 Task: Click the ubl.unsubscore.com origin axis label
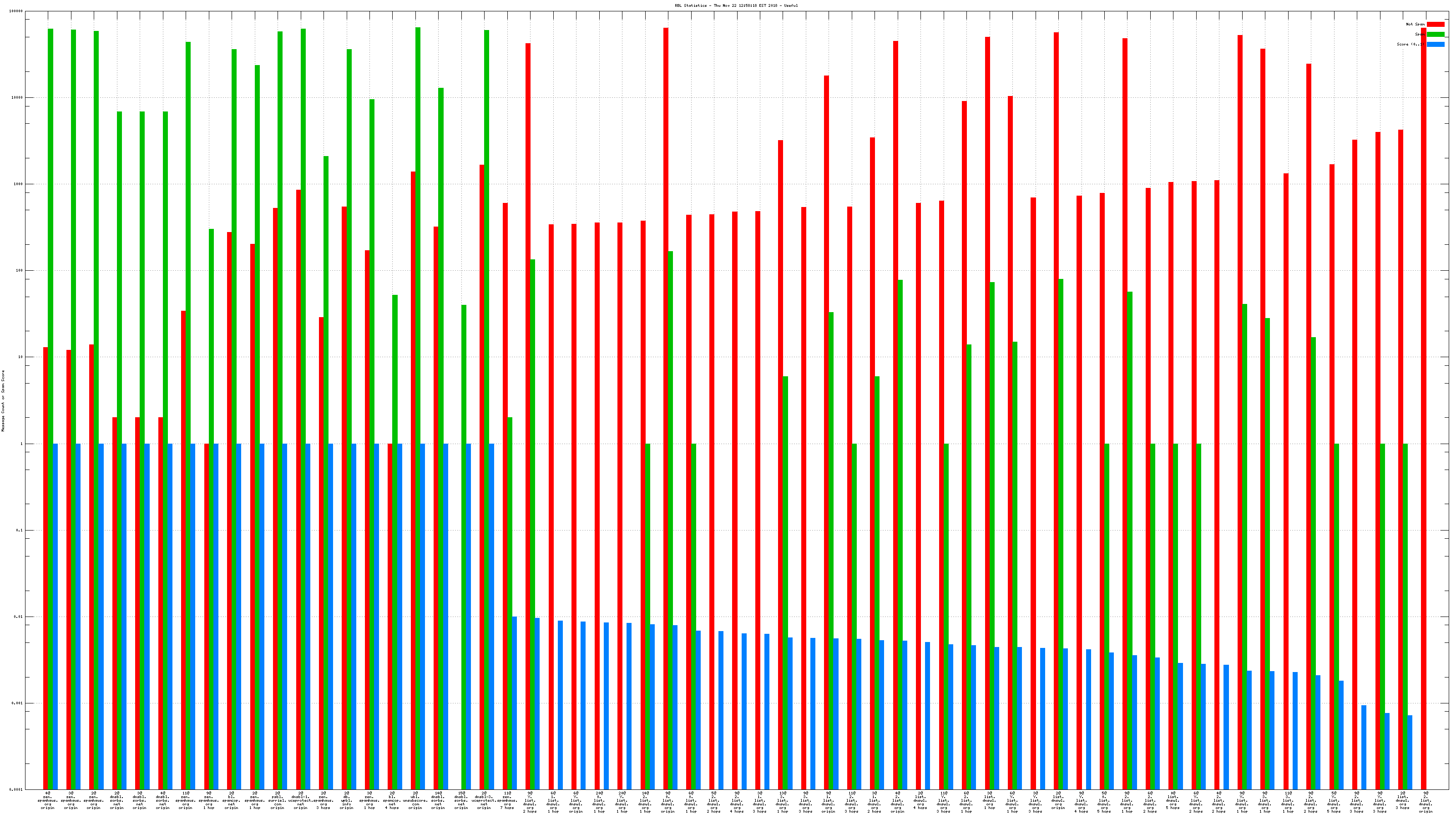tap(415, 800)
